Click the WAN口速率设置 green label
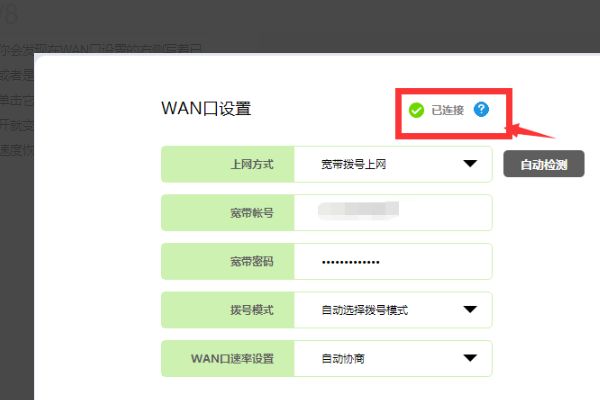 pyautogui.click(x=228, y=358)
